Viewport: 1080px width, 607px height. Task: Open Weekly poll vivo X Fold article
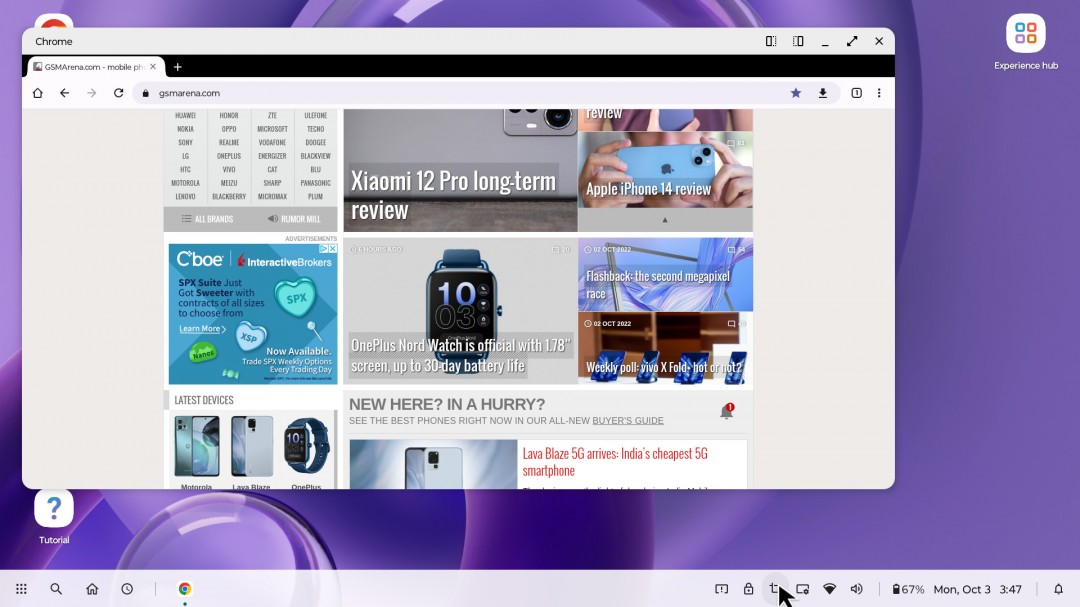pos(665,349)
